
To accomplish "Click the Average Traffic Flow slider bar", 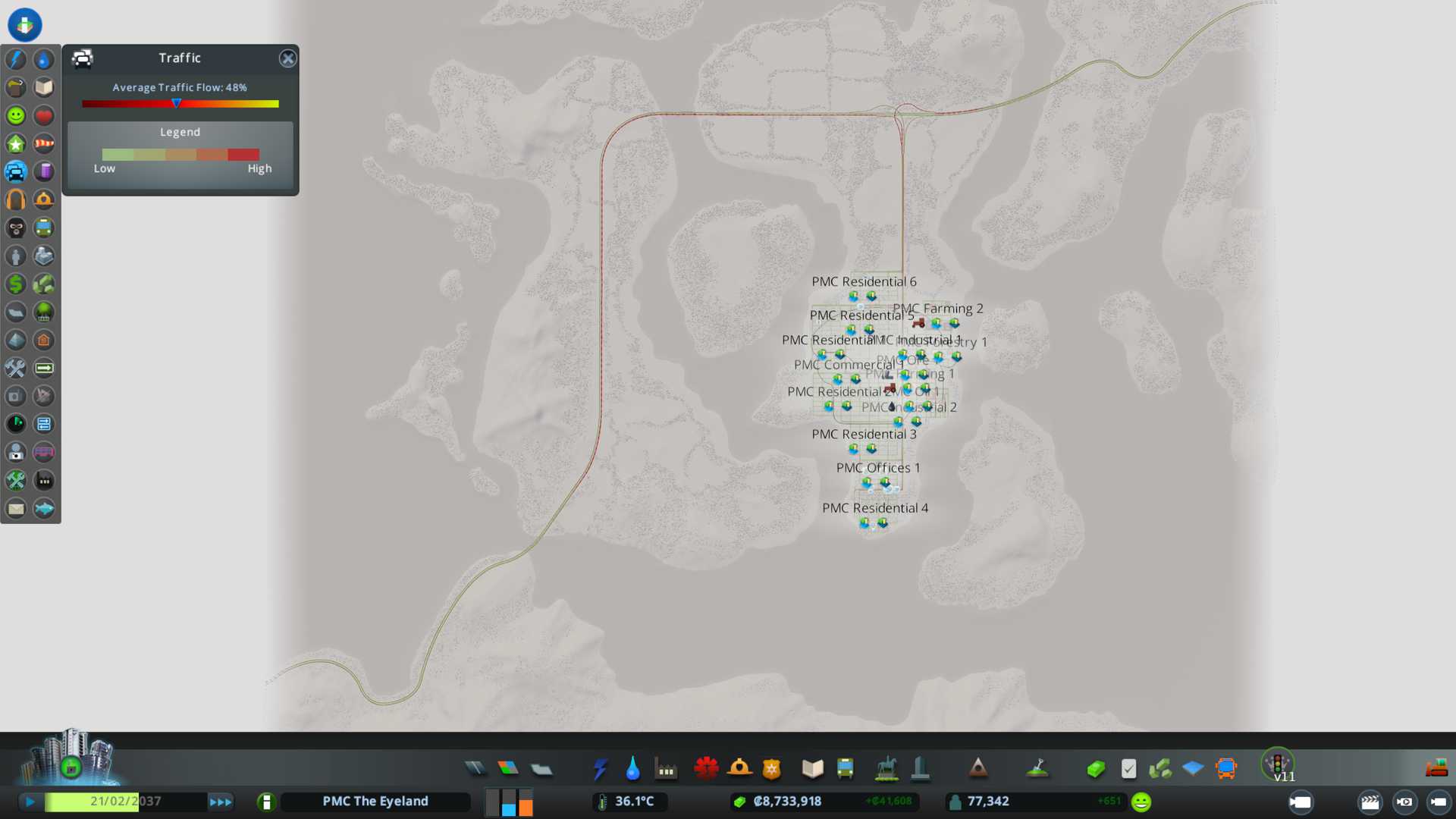I will (180, 104).
